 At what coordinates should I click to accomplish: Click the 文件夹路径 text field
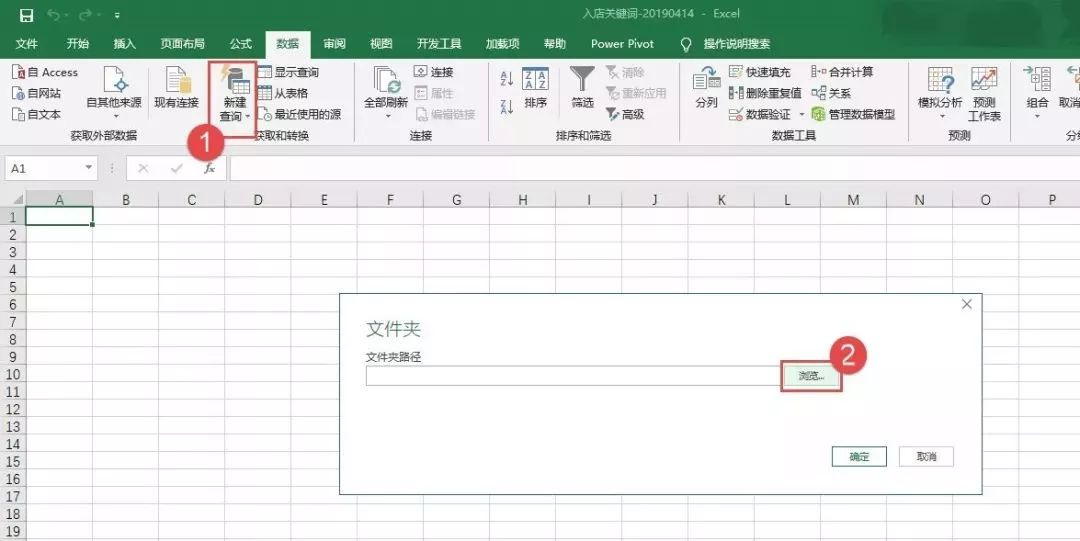pyautogui.click(x=572, y=376)
